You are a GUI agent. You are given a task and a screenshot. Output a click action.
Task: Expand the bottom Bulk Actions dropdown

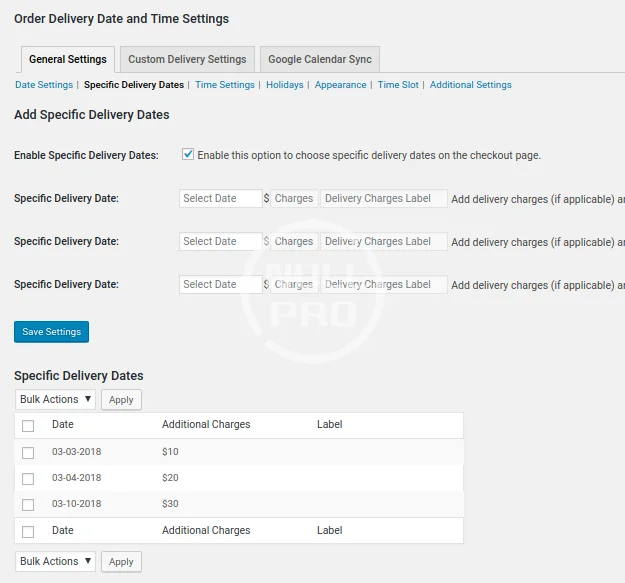pos(56,561)
